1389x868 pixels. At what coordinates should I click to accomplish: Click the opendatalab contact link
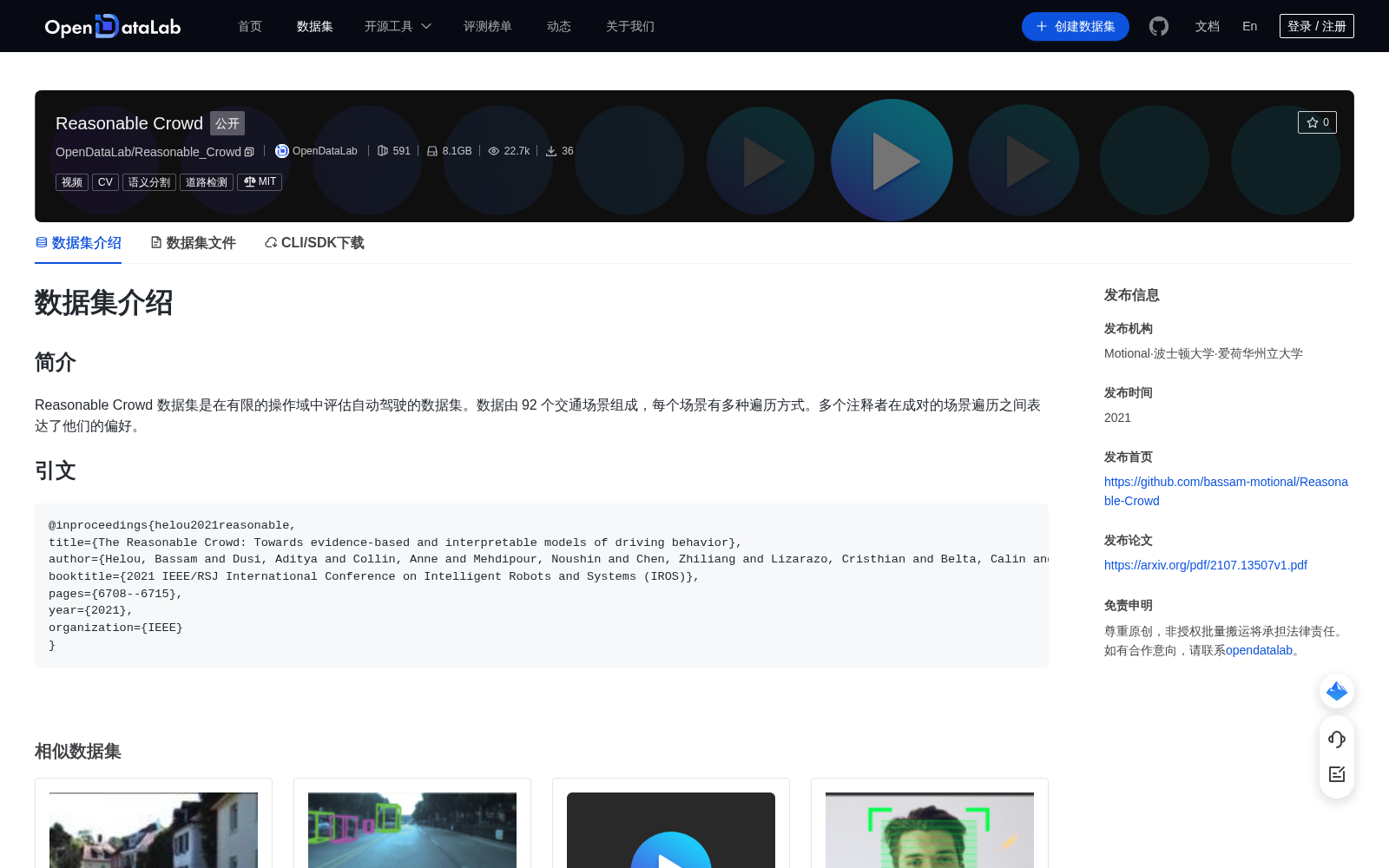tap(1259, 650)
